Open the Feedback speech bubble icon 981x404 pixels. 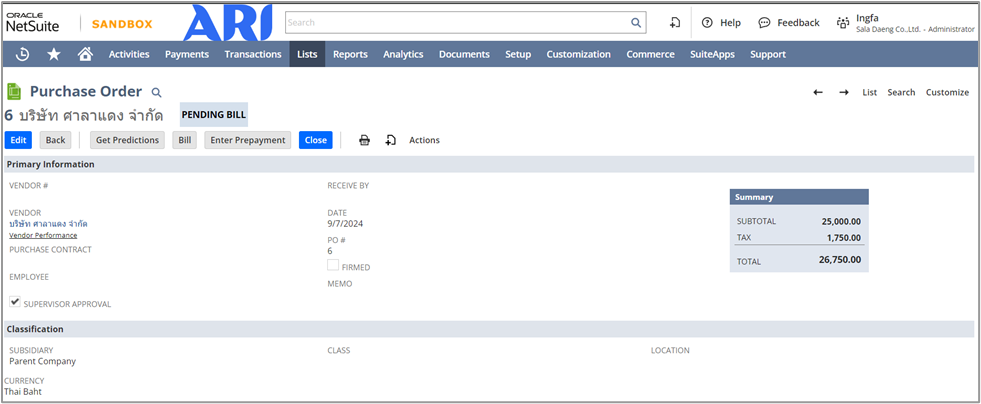(764, 23)
